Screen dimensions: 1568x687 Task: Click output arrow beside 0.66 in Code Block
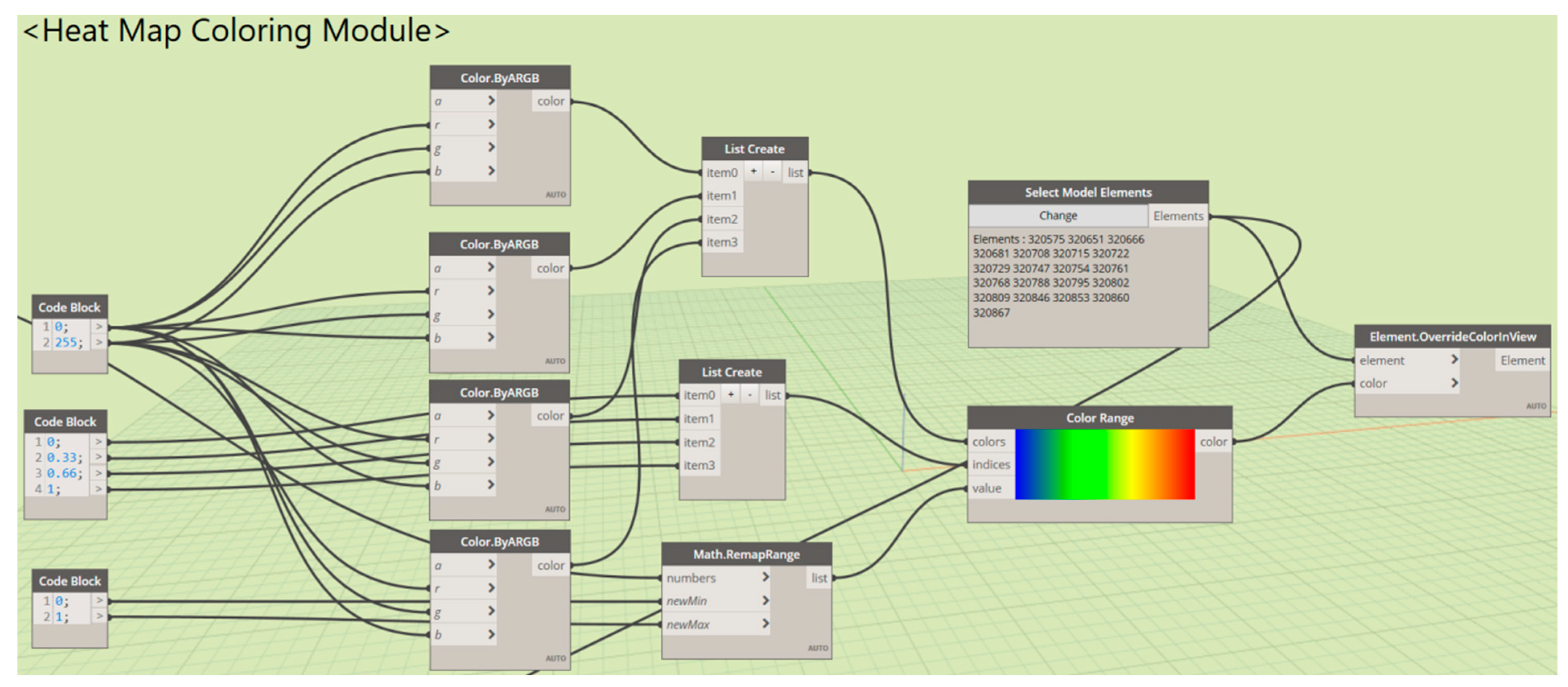tap(99, 472)
